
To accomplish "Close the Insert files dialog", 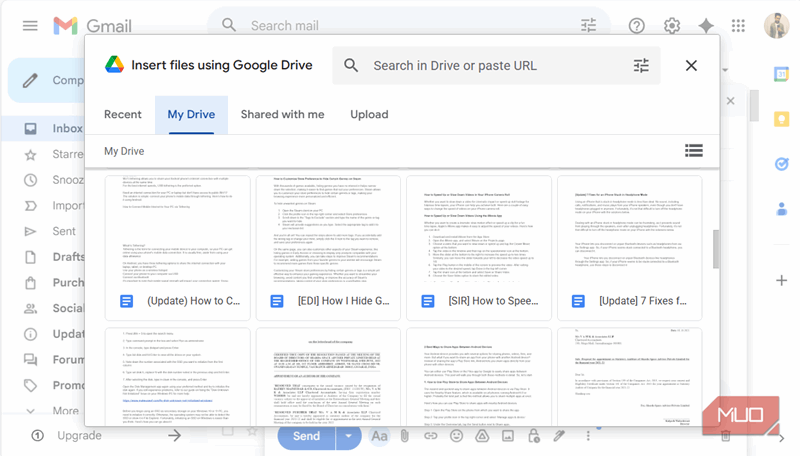I will pyautogui.click(x=691, y=66).
